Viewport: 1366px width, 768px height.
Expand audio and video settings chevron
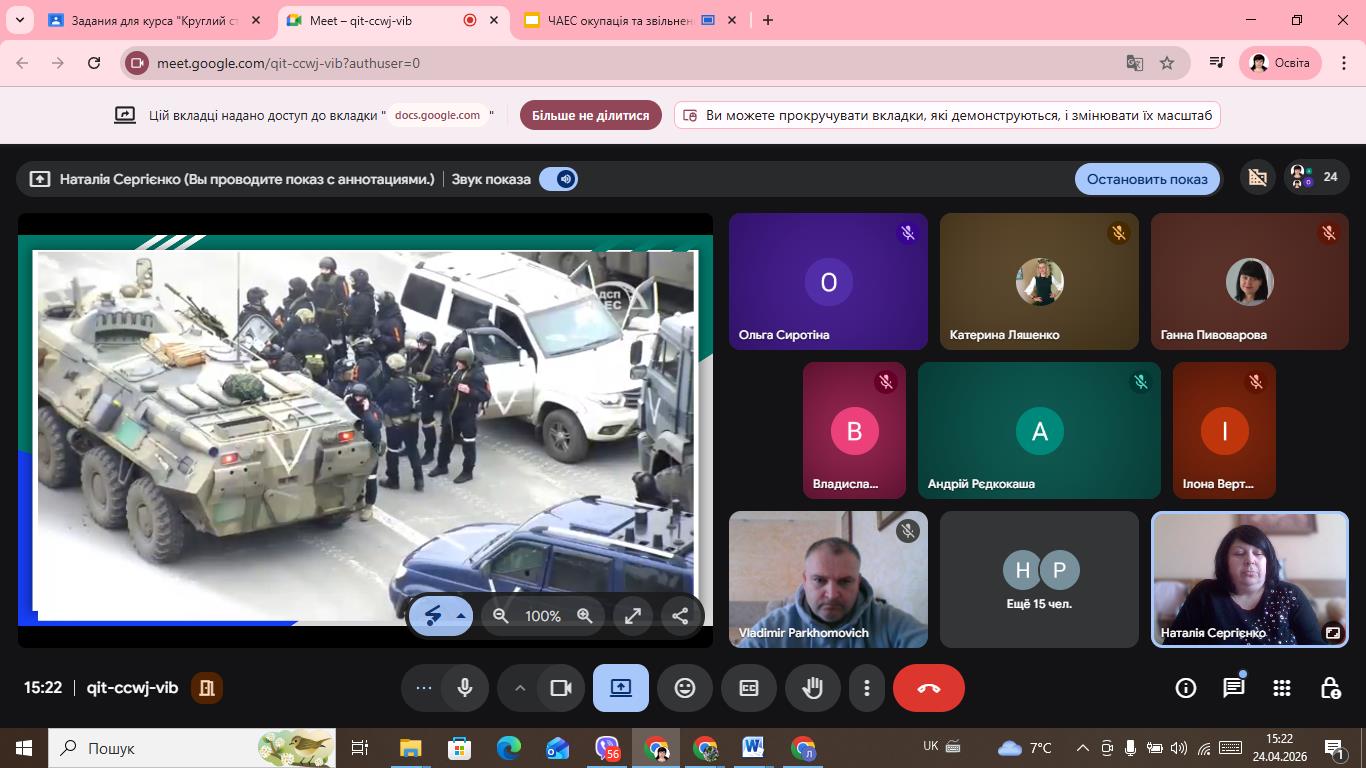[519, 688]
